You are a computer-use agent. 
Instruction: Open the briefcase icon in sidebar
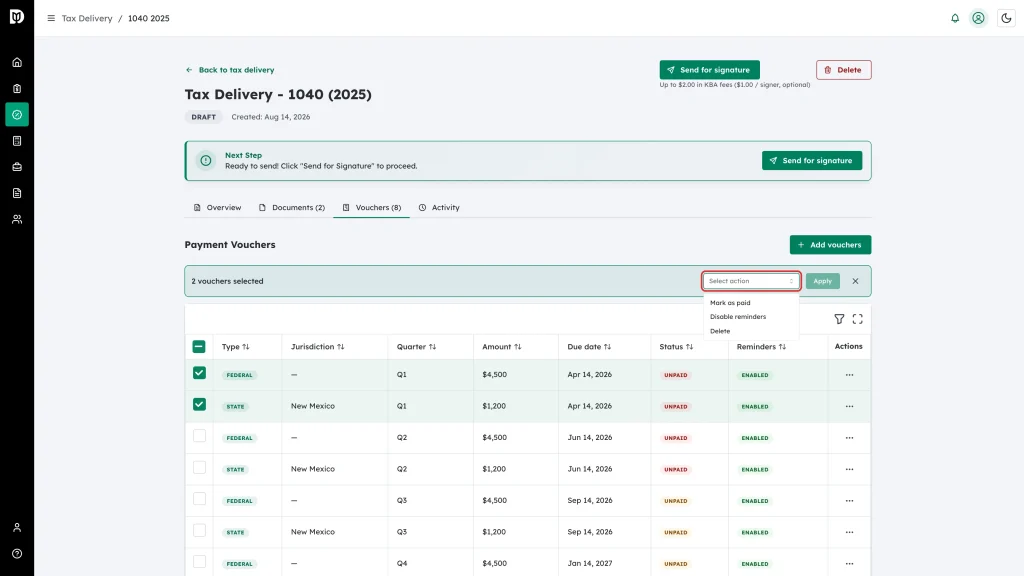[x=17, y=167]
